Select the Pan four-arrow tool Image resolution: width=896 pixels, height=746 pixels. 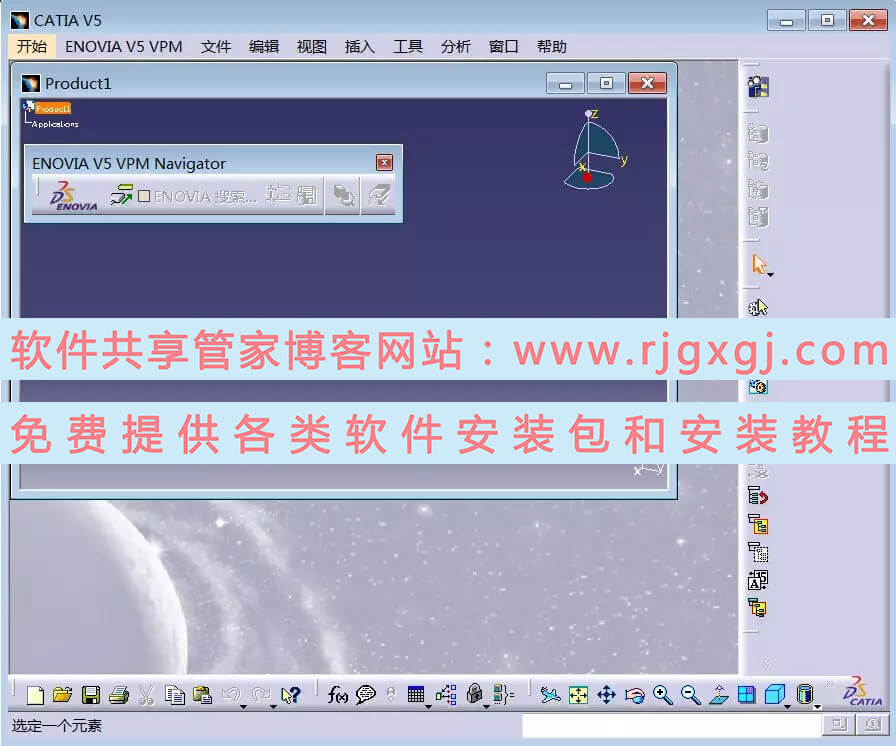[x=606, y=695]
